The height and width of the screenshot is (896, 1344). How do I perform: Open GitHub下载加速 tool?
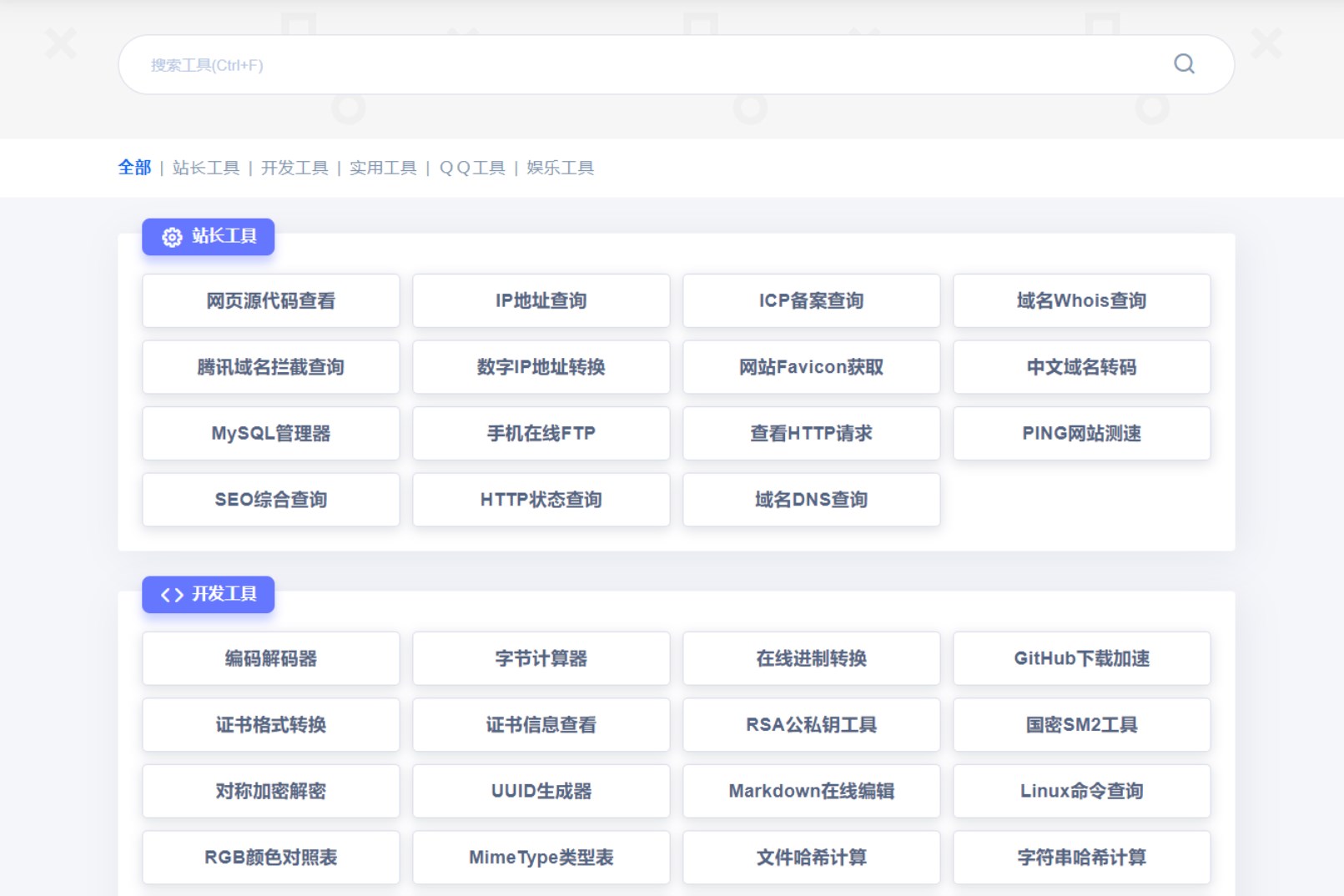point(1082,659)
